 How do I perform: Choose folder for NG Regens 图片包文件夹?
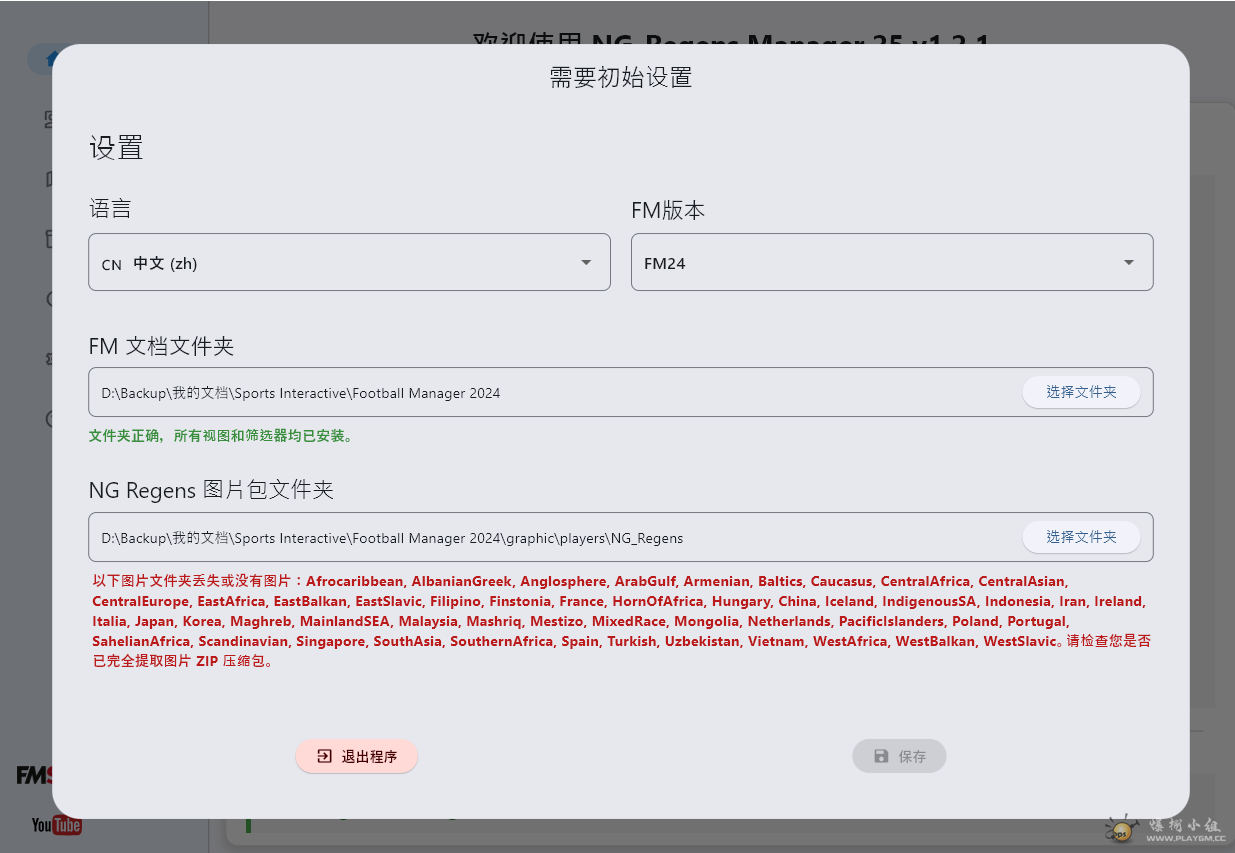tap(1081, 537)
